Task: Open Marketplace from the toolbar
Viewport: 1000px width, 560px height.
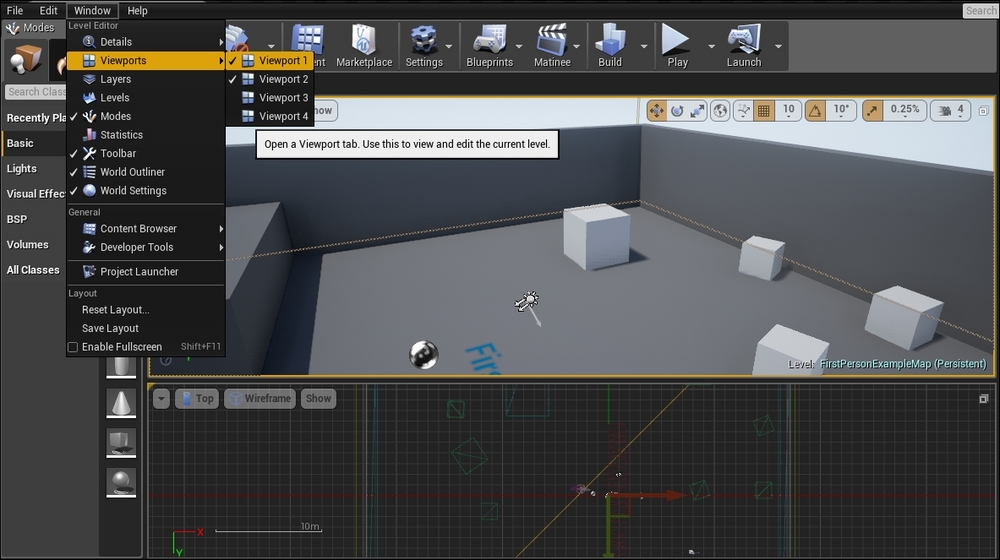Action: pos(364,47)
